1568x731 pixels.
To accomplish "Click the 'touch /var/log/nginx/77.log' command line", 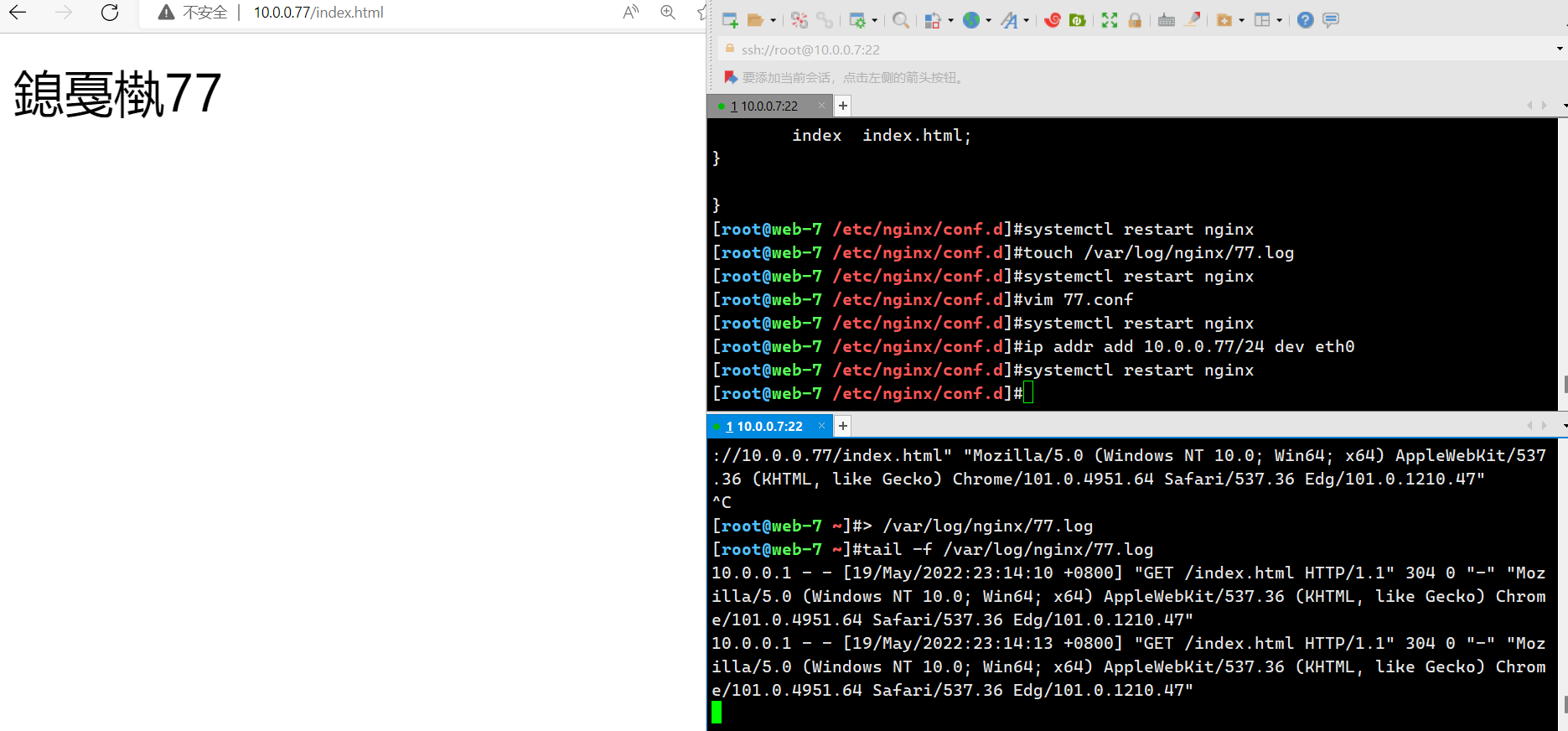I will click(1003, 252).
